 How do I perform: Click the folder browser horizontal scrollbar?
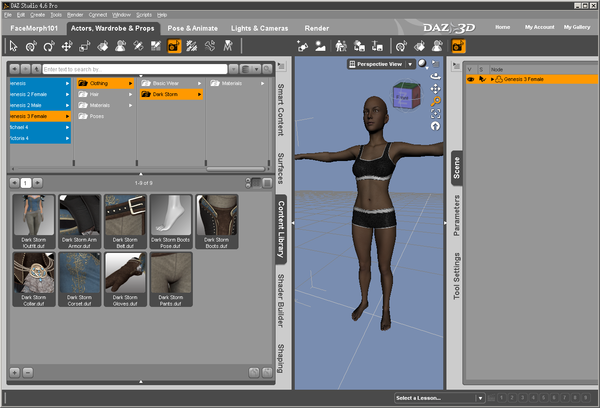(x=236, y=169)
